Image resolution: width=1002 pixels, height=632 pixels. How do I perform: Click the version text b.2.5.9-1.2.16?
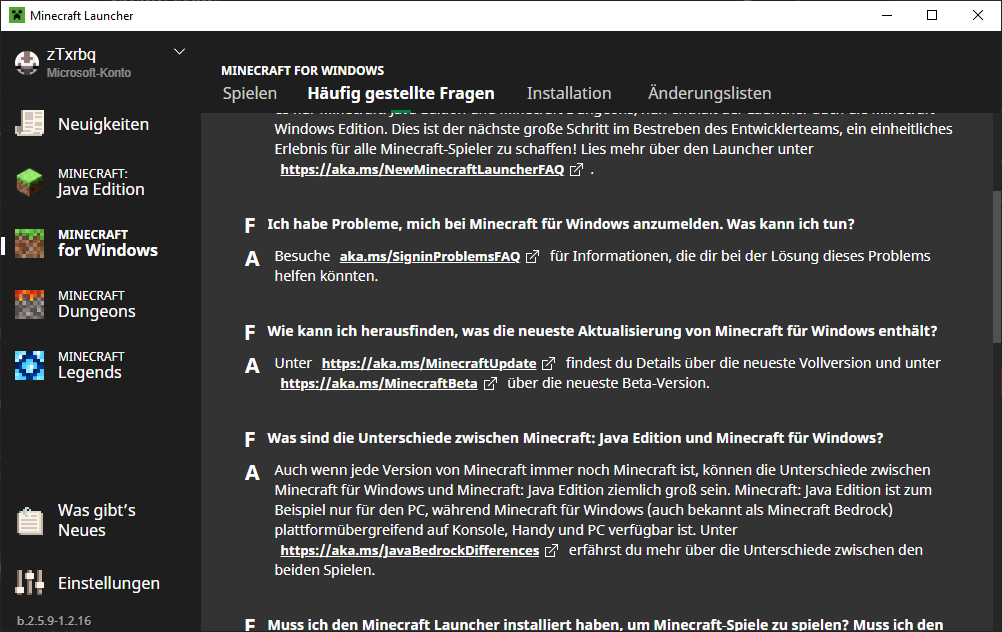(x=54, y=620)
